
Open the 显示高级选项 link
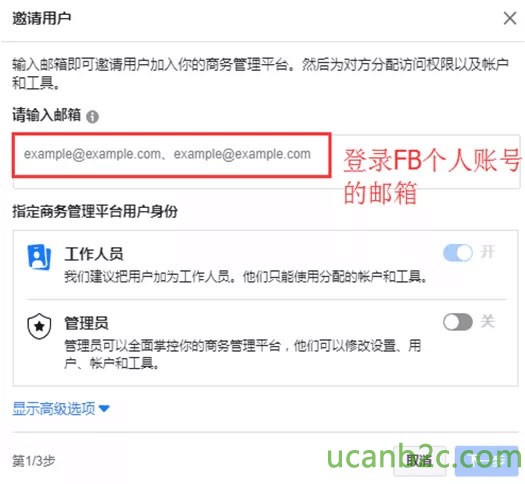[x=54, y=408]
